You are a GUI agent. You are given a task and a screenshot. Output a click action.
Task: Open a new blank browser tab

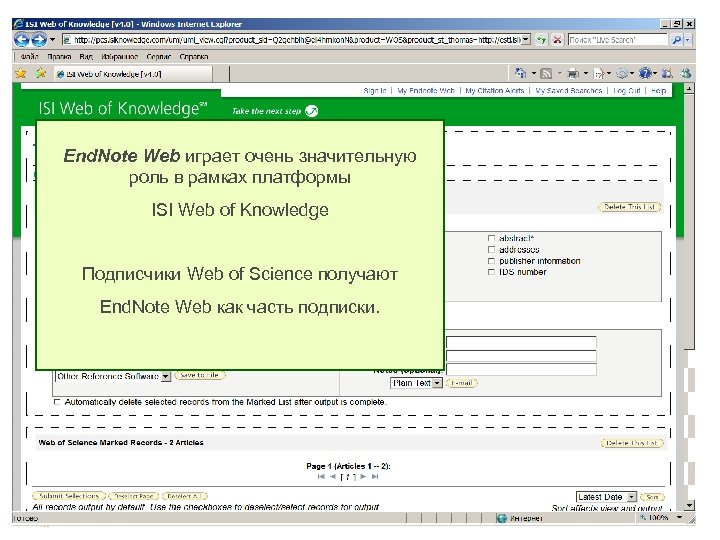221,74
